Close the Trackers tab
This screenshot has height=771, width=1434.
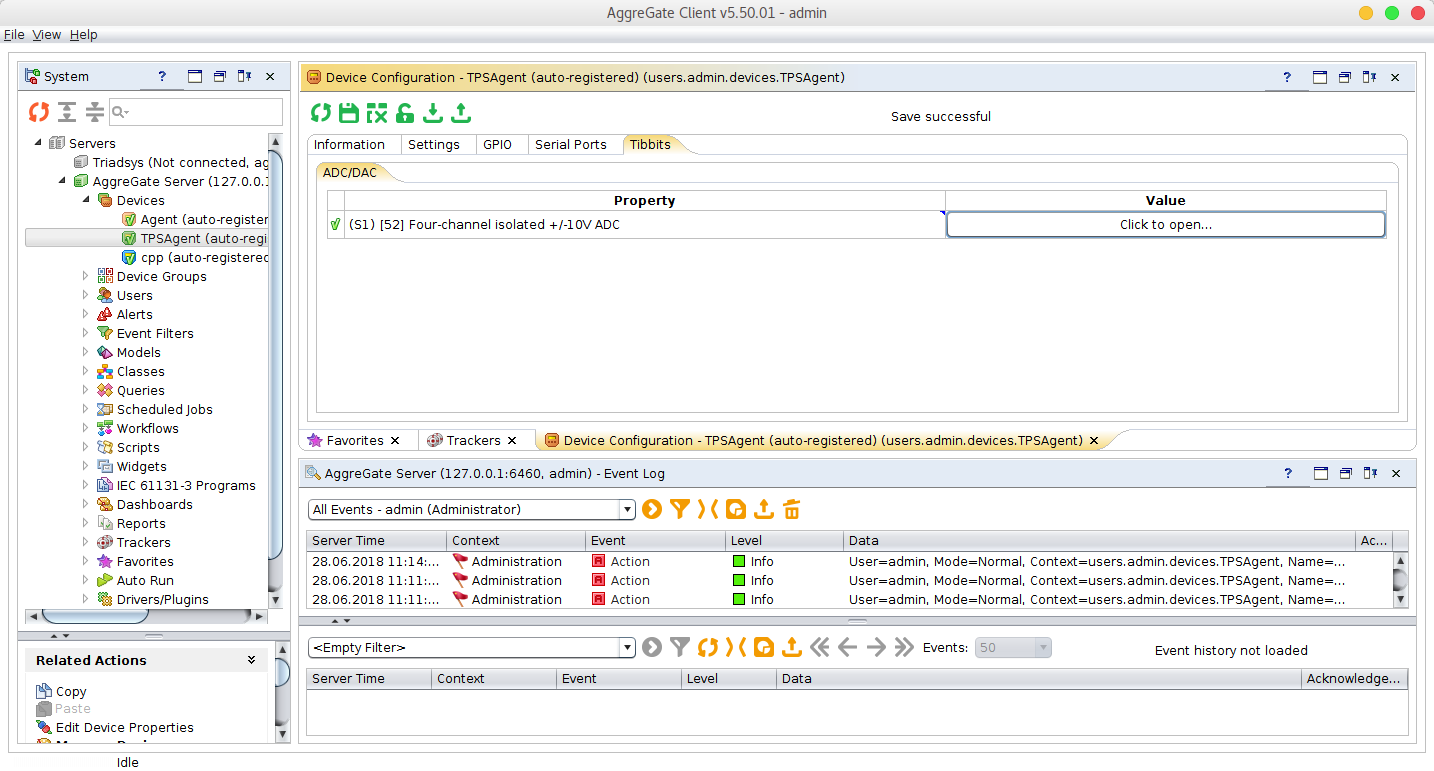tap(512, 440)
